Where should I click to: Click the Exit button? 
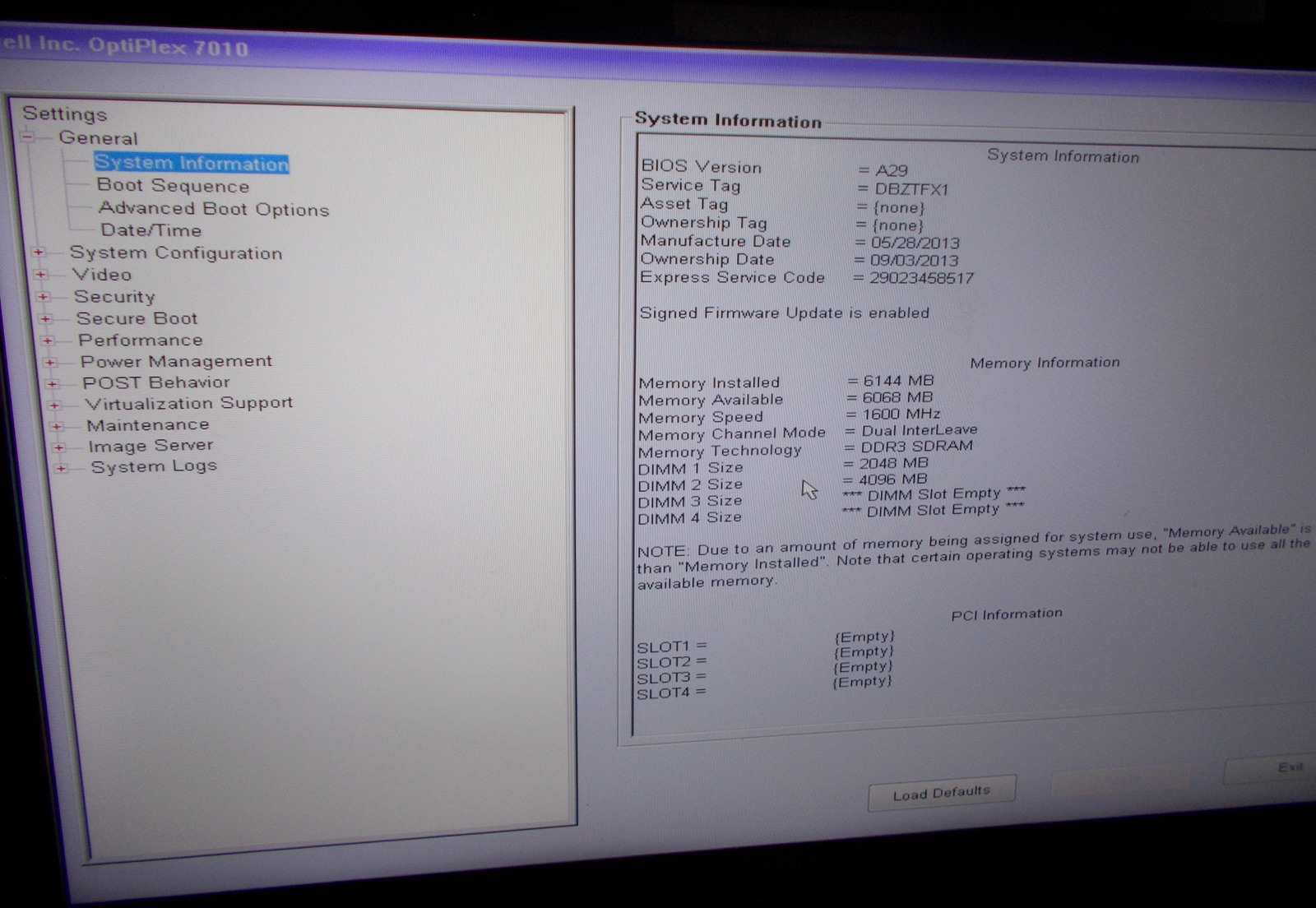(1288, 768)
